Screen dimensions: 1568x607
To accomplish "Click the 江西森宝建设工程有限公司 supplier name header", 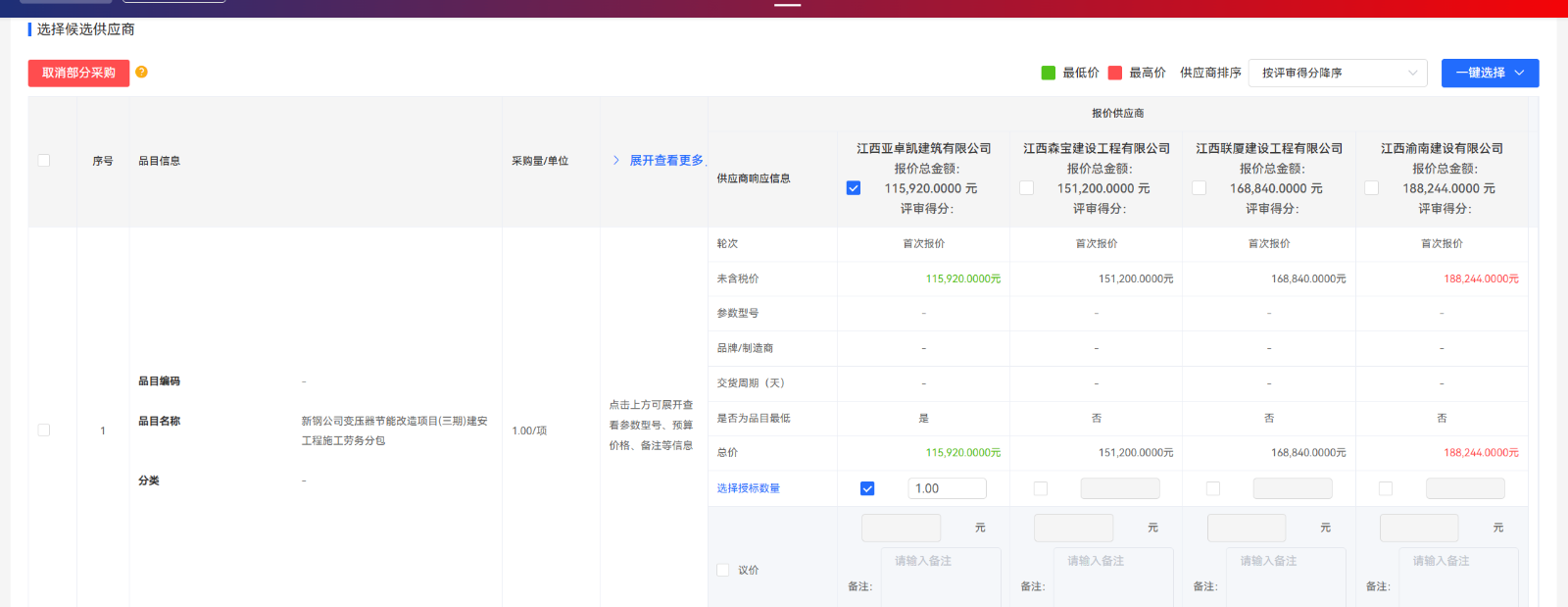I will [1097, 148].
